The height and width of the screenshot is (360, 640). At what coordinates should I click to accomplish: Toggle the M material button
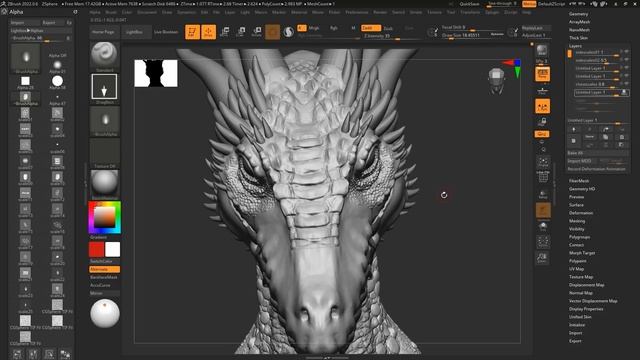tap(353, 28)
